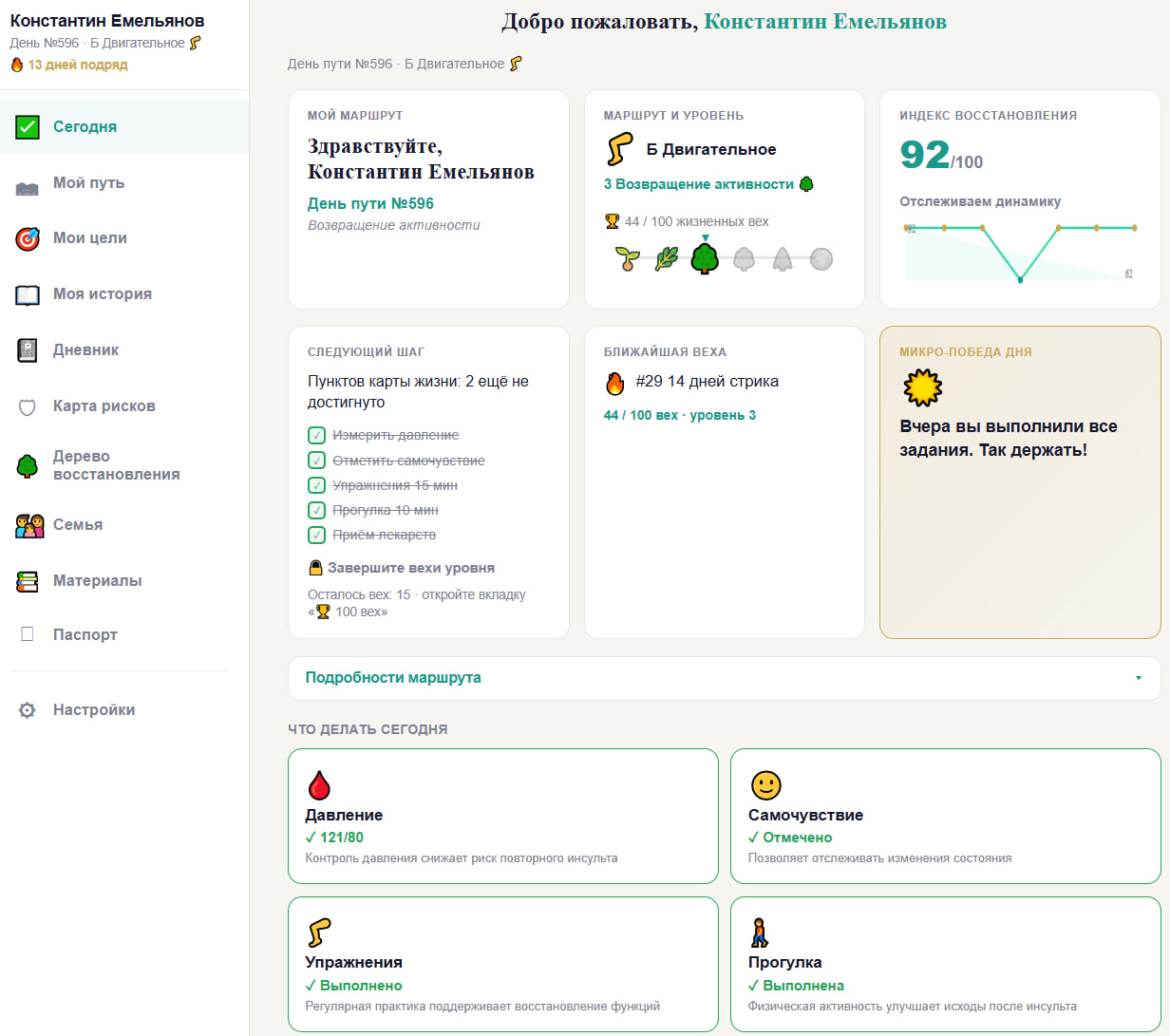Image resolution: width=1170 pixels, height=1036 pixels.
Task: Click the blood drop icon on Давление card
Action: [x=319, y=785]
